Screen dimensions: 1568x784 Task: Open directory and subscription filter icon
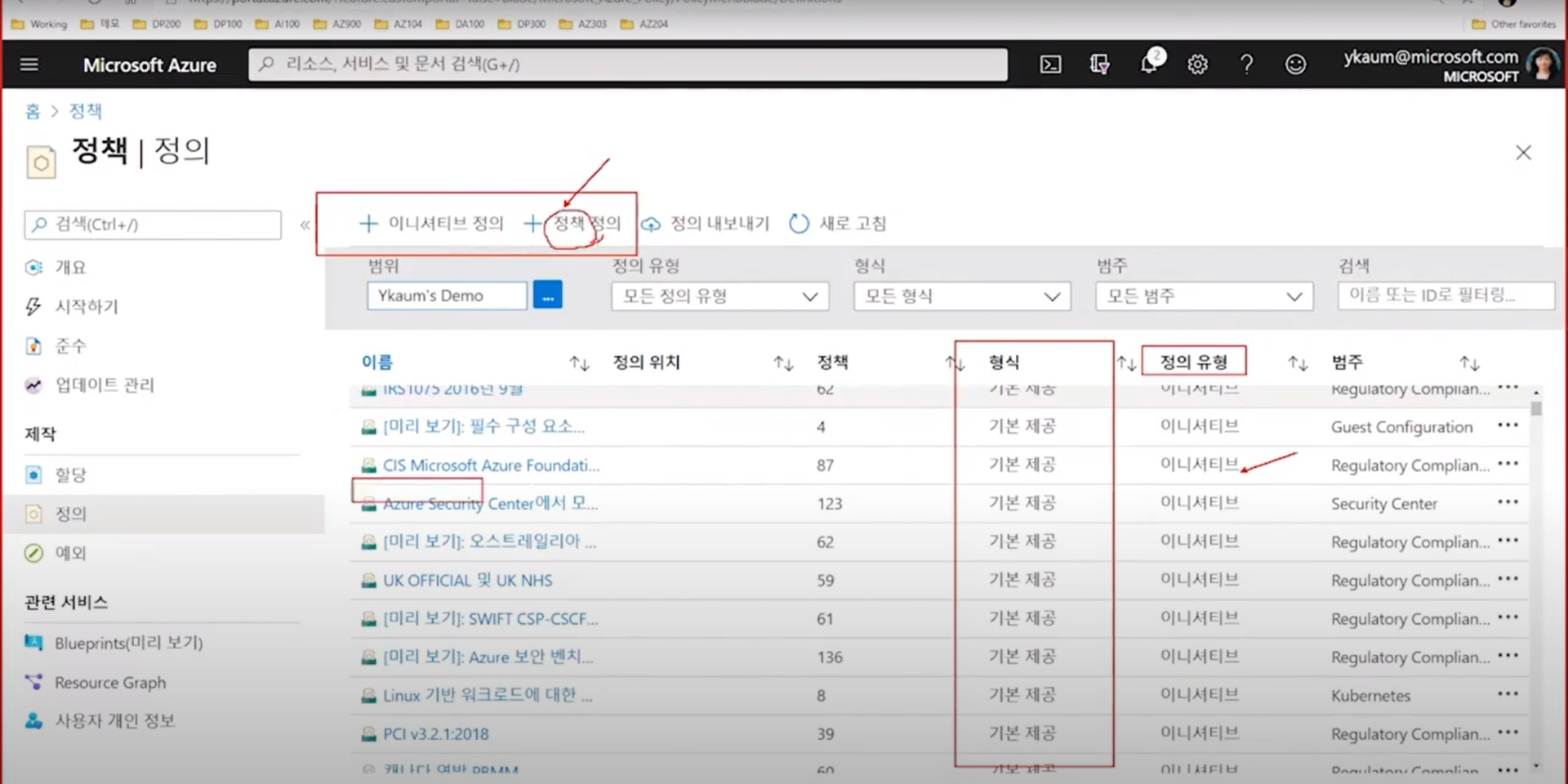[x=1099, y=65]
